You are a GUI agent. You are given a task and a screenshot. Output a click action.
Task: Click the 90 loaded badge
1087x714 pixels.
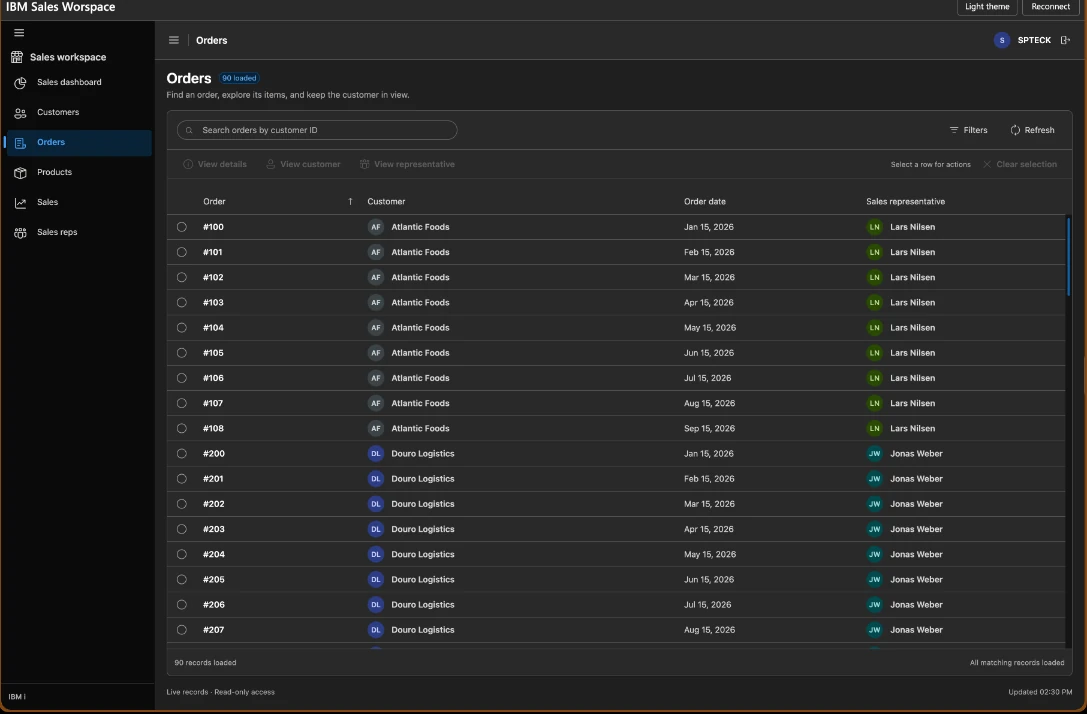click(x=239, y=78)
